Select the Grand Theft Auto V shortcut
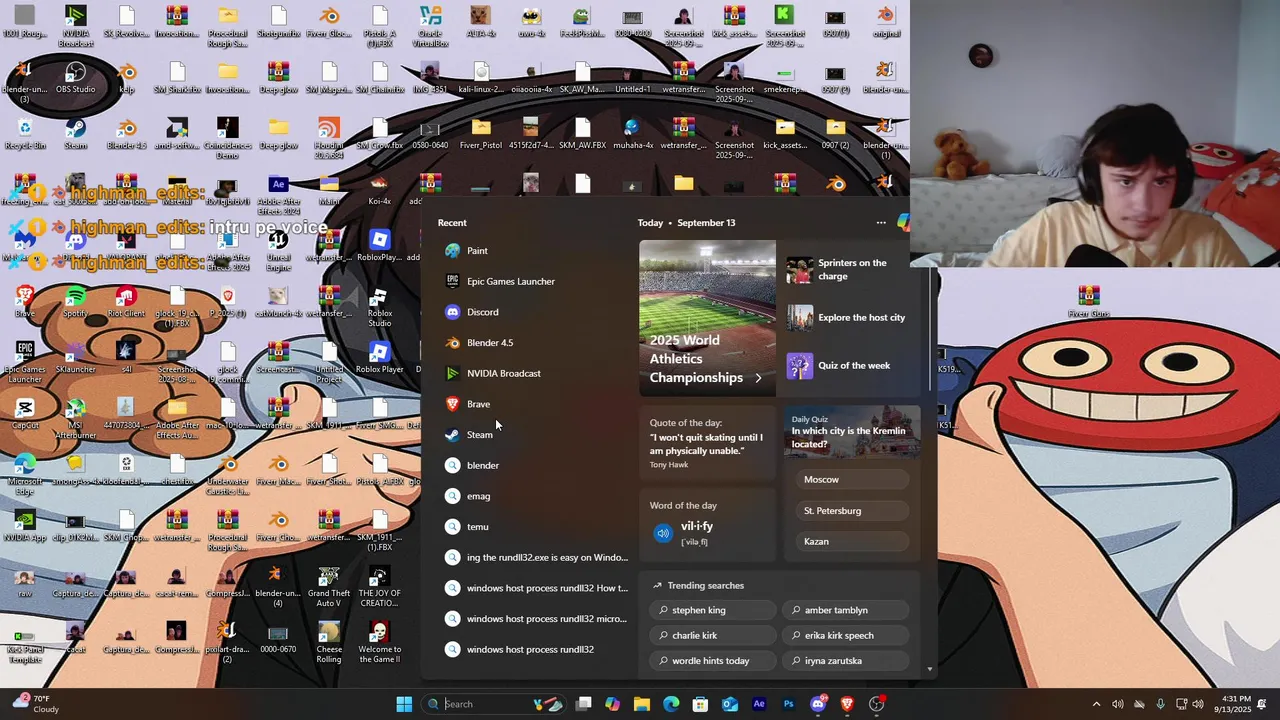 328,587
